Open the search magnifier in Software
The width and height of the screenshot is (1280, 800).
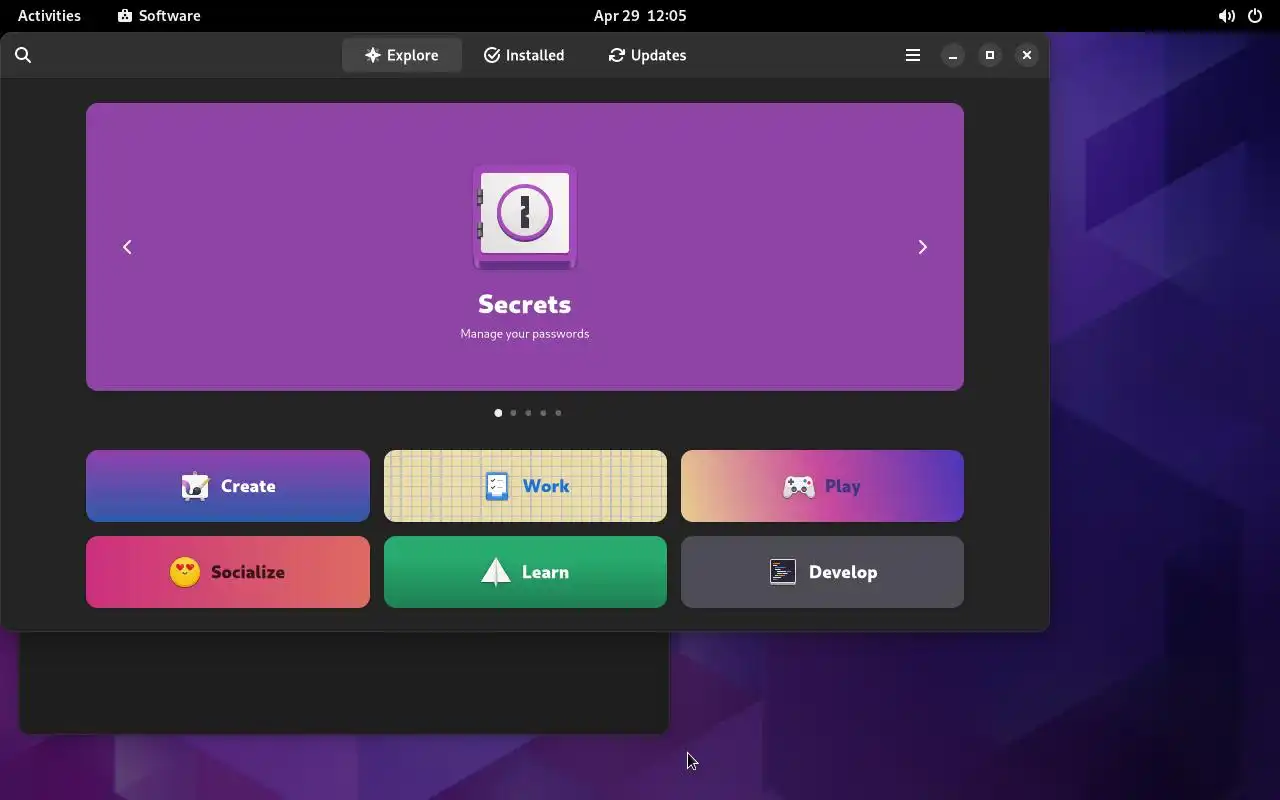(x=23, y=55)
